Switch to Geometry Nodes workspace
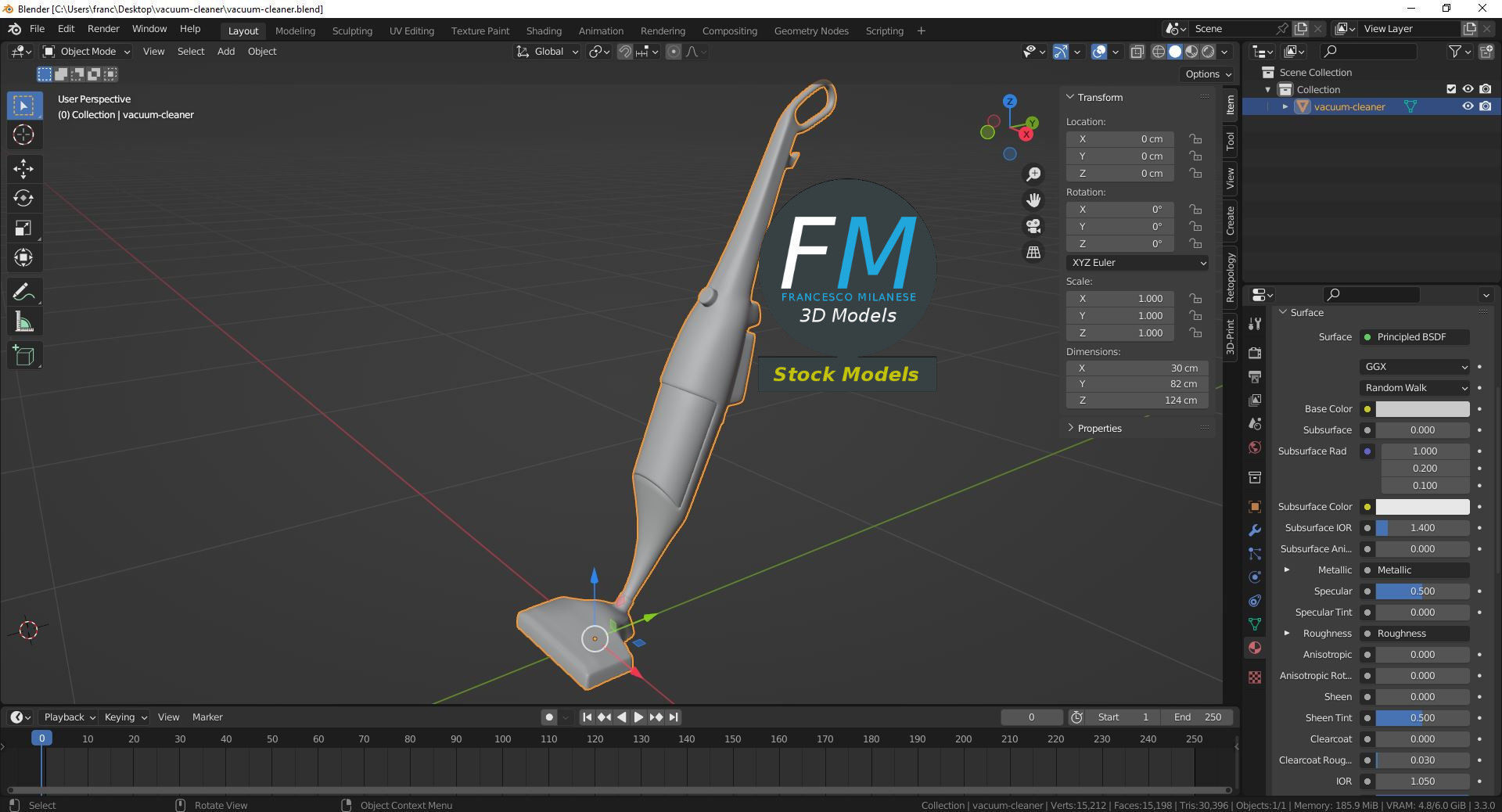 811,31
